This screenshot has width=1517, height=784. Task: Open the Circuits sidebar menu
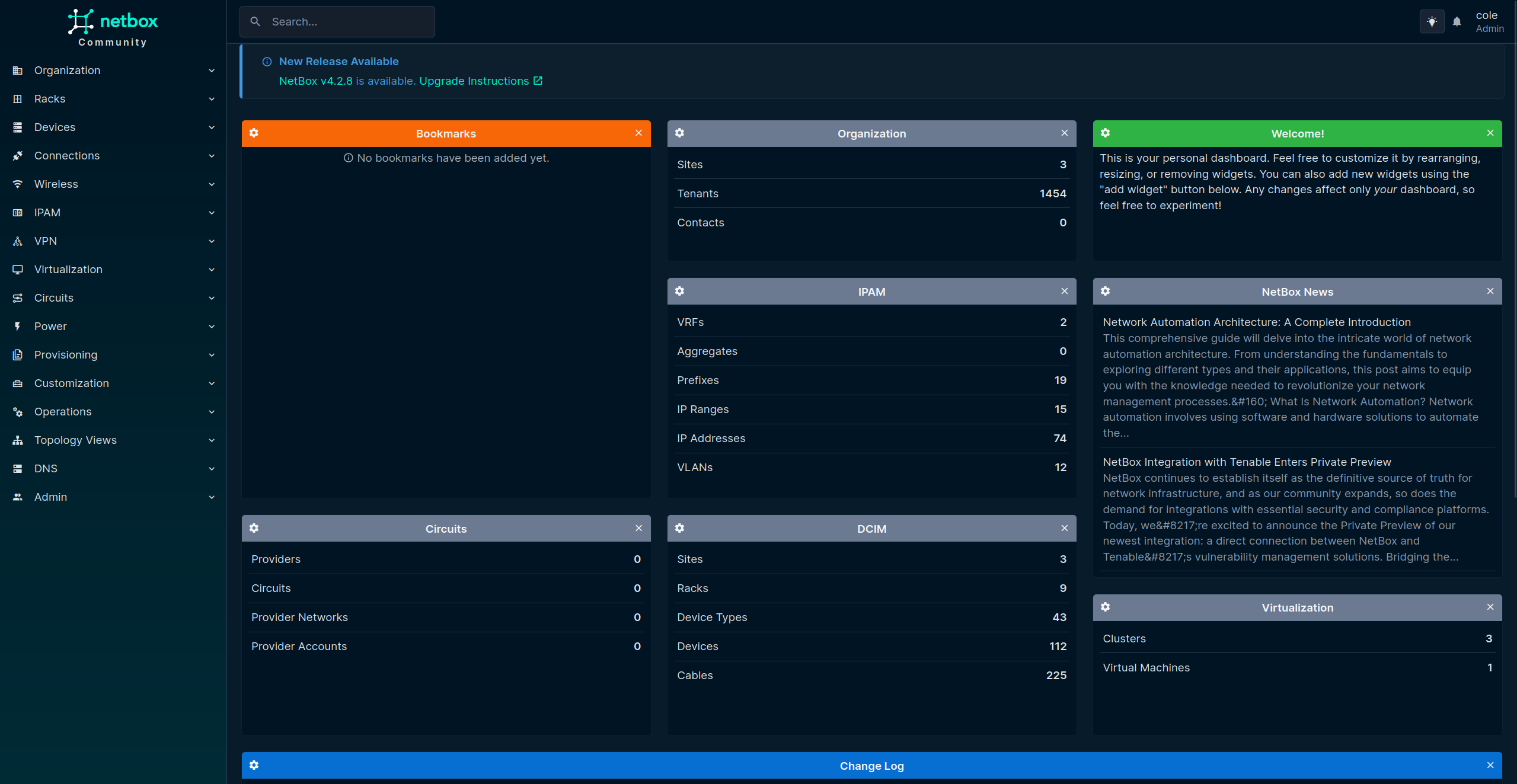coord(113,298)
